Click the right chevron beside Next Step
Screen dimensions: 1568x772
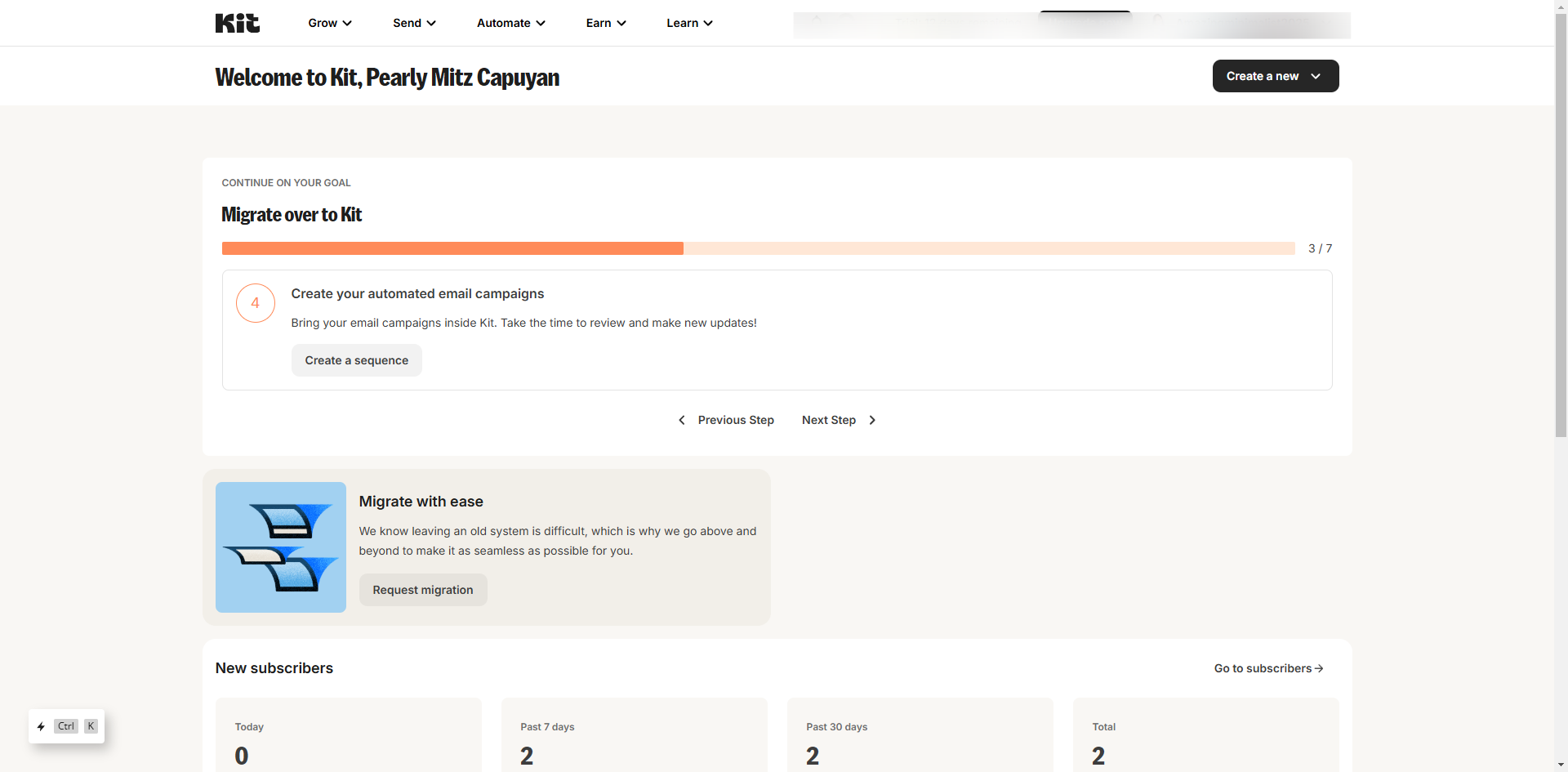click(872, 420)
